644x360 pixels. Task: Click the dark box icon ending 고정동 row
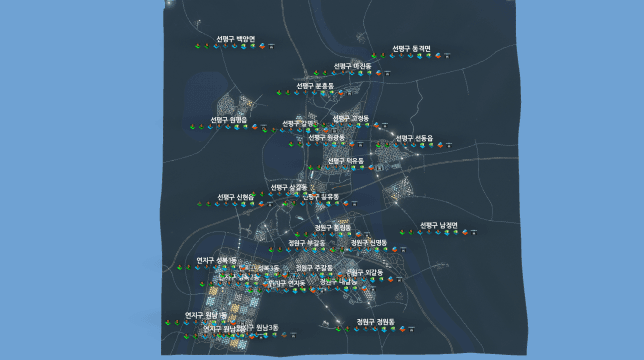click(385, 125)
